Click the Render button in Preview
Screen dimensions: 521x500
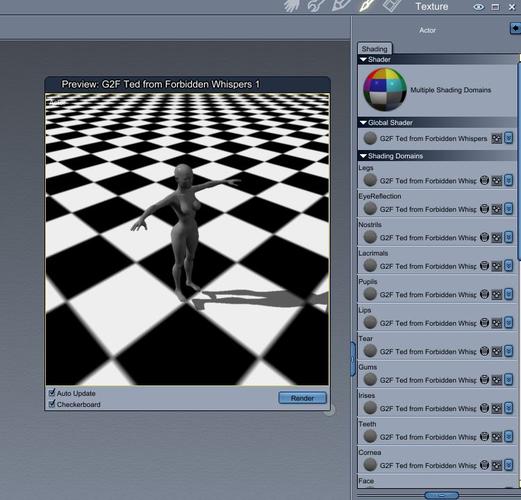point(302,398)
